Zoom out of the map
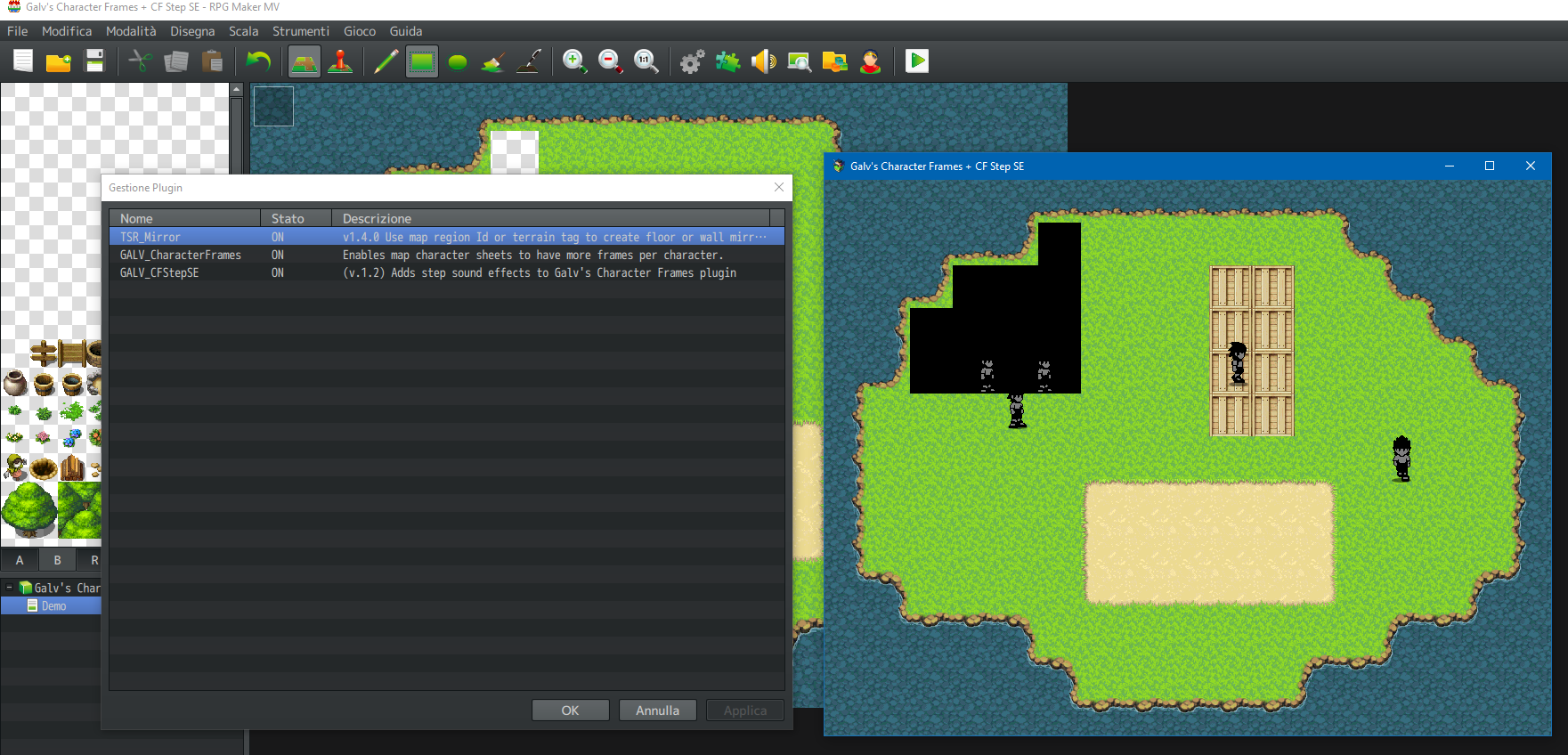This screenshot has height=755, width=1568. pyautogui.click(x=611, y=61)
